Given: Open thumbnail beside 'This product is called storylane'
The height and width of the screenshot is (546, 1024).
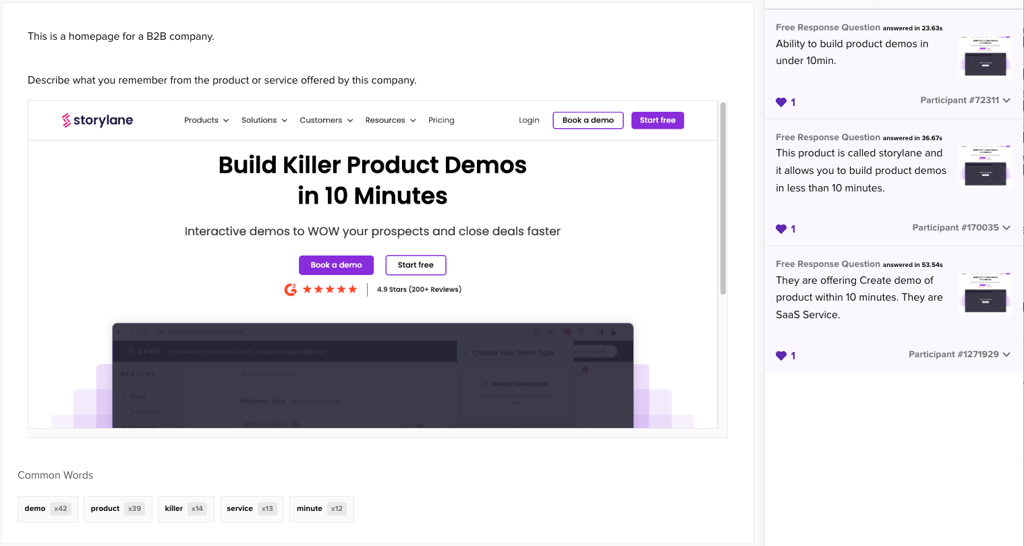Looking at the screenshot, I should pos(985,166).
